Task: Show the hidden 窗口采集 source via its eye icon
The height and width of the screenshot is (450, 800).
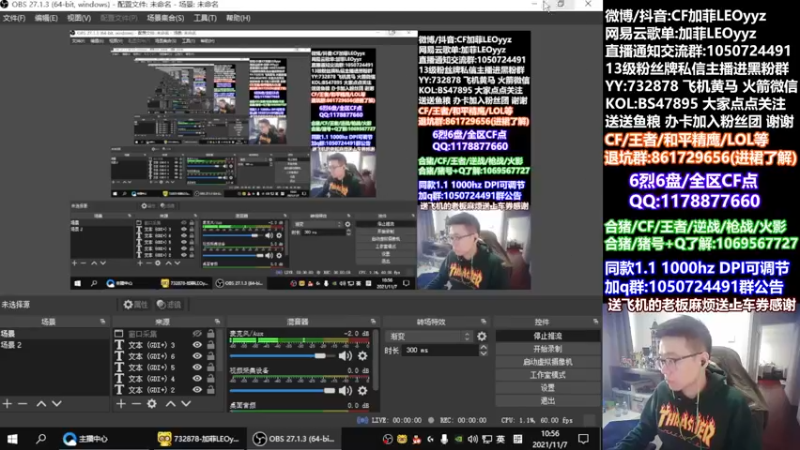Action: 197,334
